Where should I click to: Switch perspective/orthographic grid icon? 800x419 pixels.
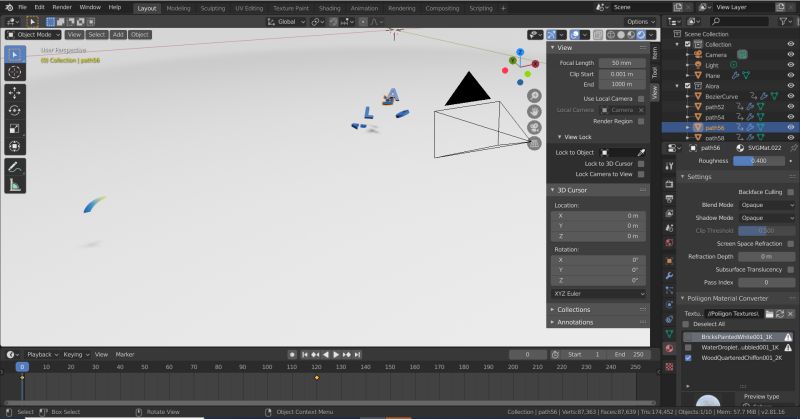[x=534, y=143]
